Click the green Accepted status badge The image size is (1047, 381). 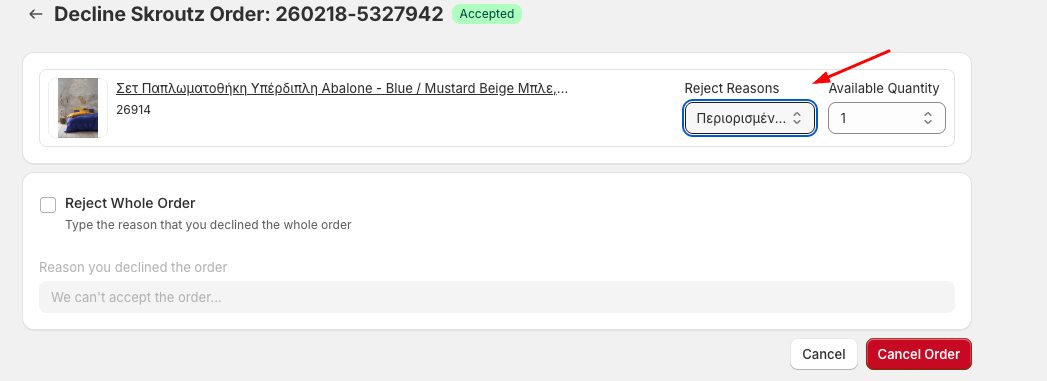487,14
